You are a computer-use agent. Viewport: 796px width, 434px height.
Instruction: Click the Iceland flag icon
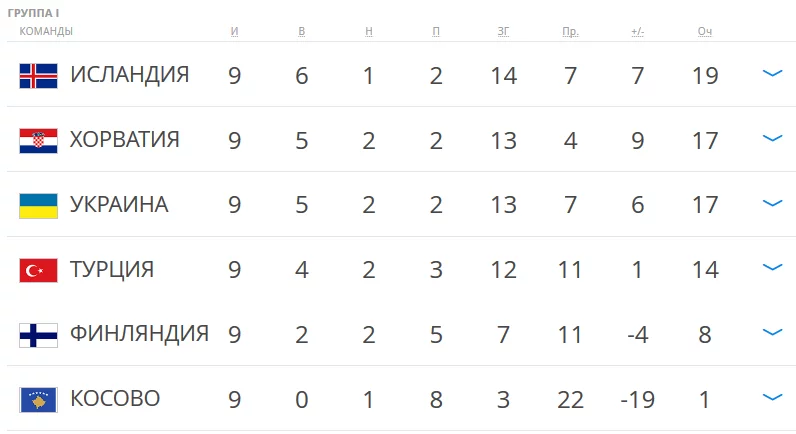click(38, 76)
